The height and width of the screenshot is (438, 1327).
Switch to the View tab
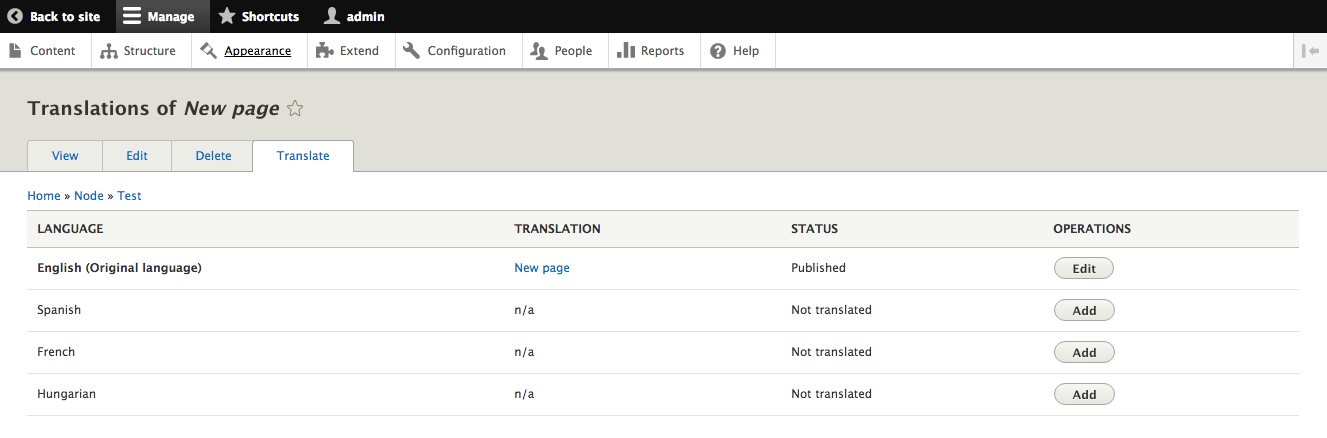pos(65,156)
